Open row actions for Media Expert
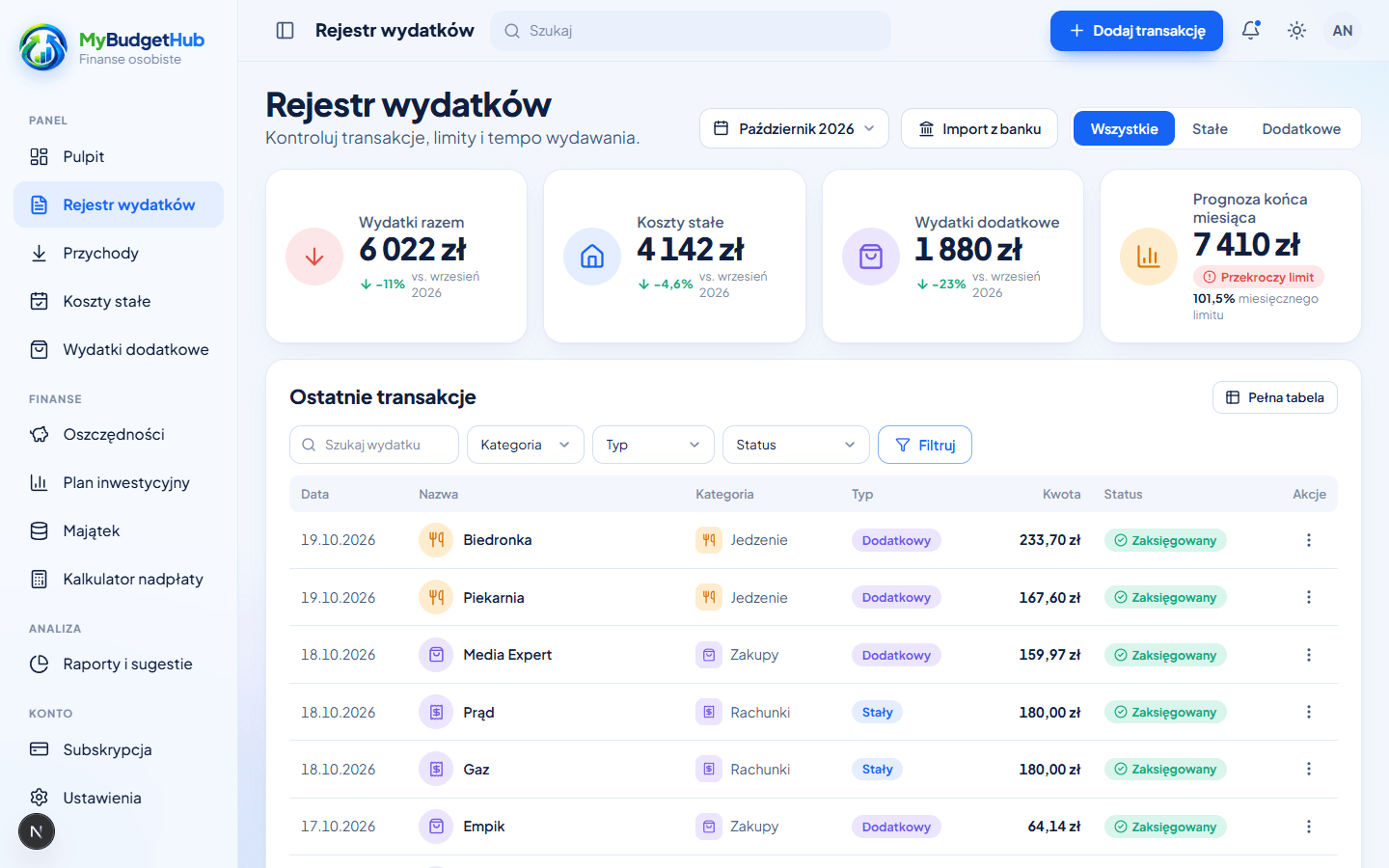This screenshot has width=1389, height=868. [1309, 655]
